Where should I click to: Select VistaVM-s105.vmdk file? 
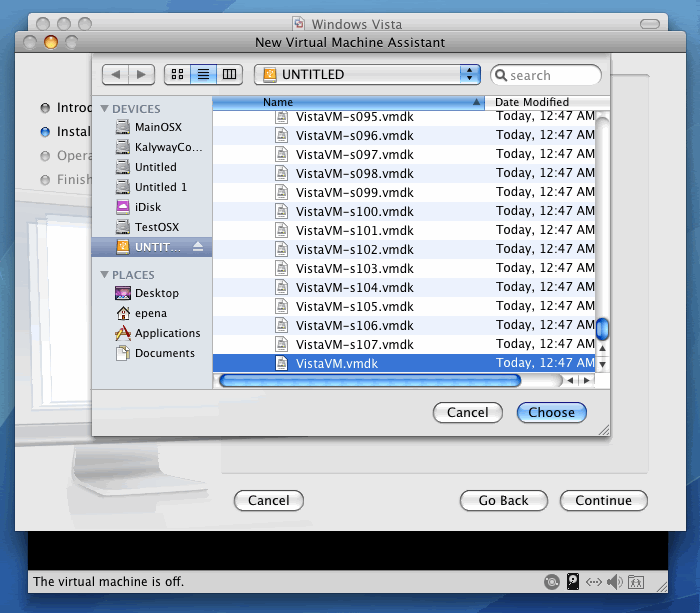(404, 306)
